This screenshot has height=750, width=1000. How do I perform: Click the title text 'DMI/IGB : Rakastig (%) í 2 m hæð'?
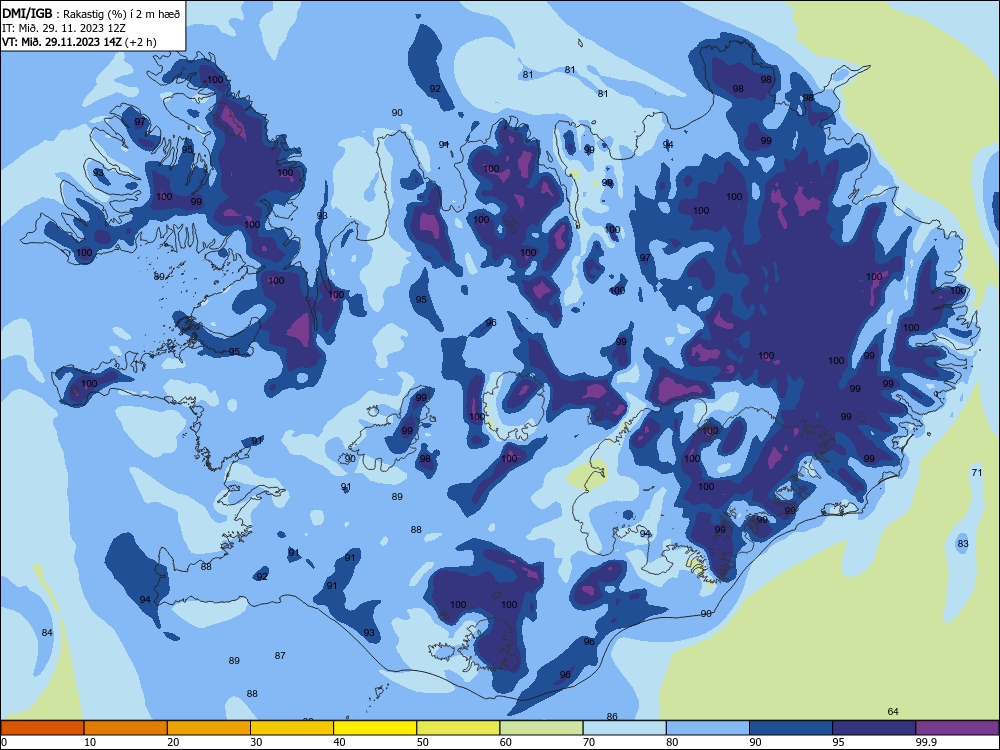[91, 13]
